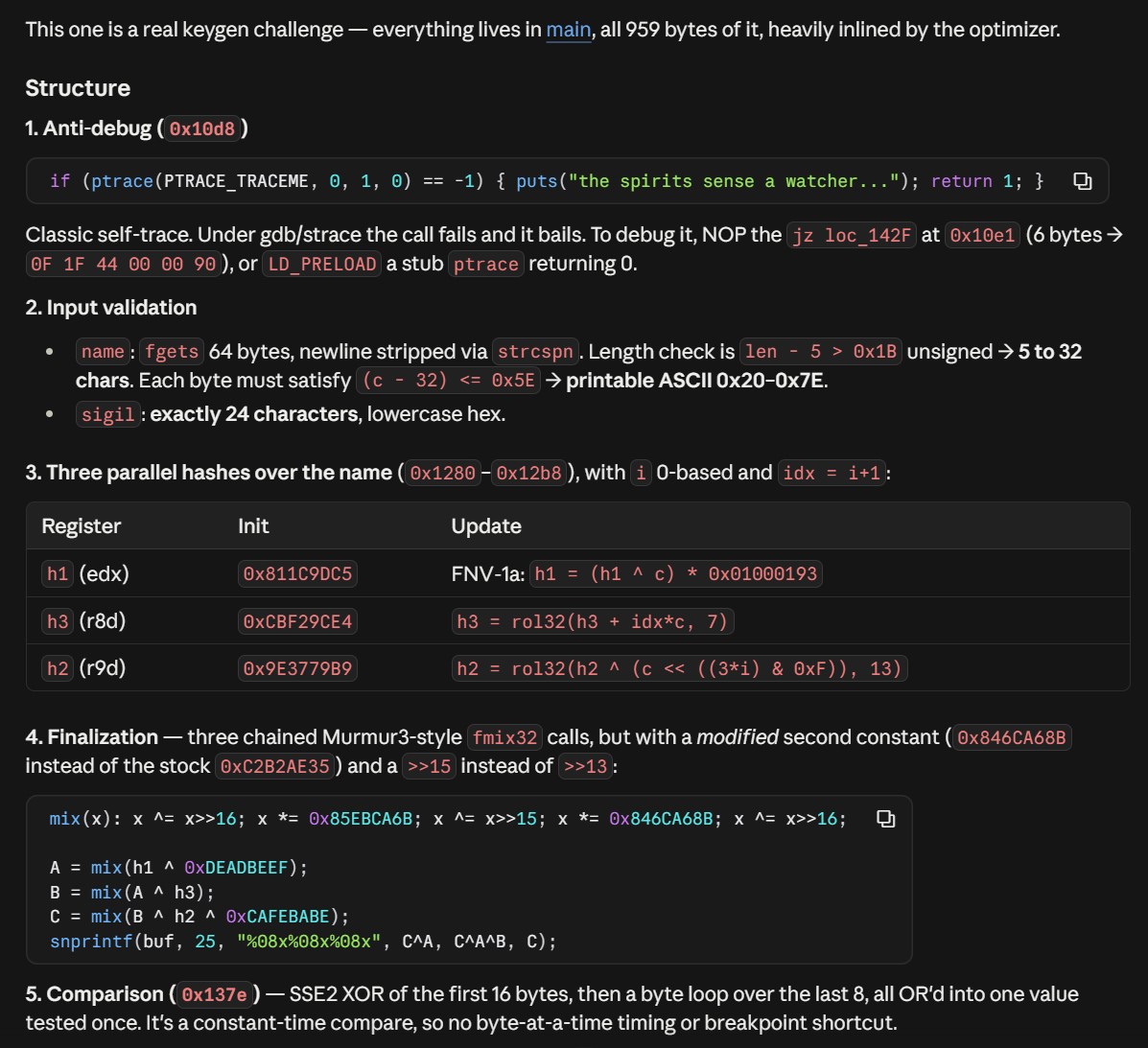Click the 'name' code label in bullet list
The image size is (1148, 1048).
tap(103, 352)
